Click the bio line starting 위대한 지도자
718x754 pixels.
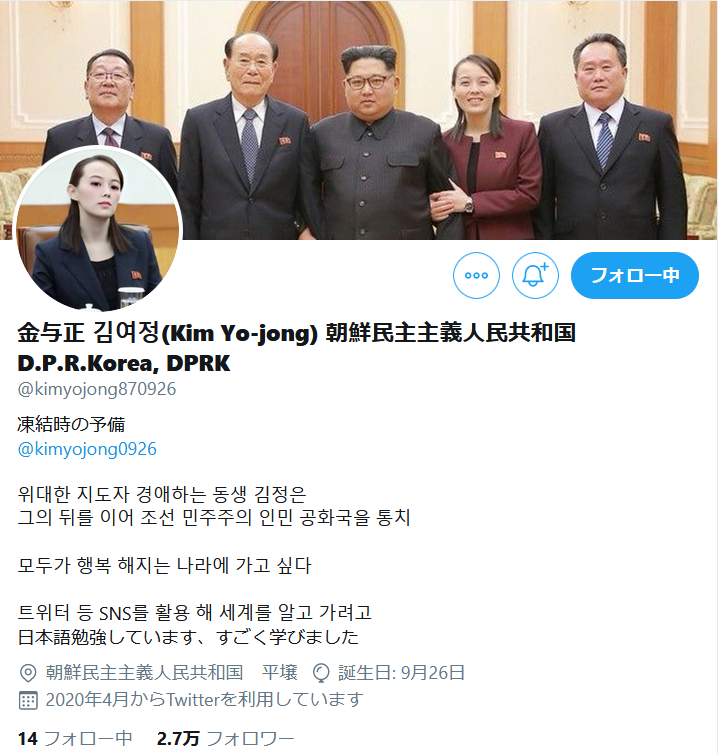[162, 494]
